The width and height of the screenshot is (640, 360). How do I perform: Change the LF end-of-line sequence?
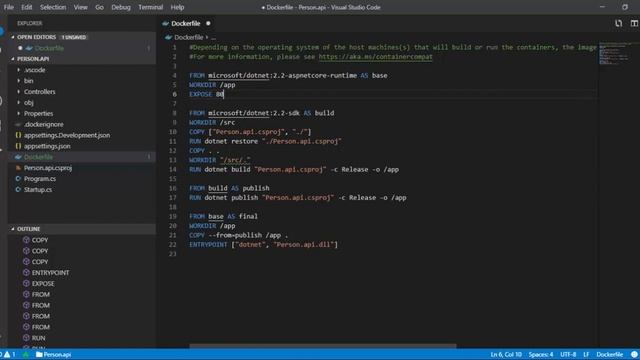point(586,354)
